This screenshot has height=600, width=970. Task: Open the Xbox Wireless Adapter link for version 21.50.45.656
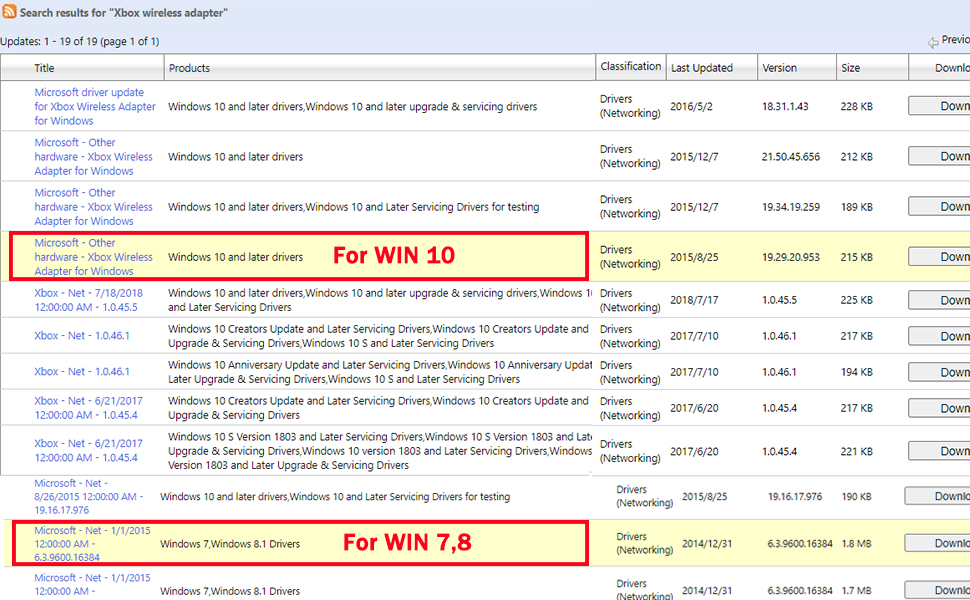point(93,156)
